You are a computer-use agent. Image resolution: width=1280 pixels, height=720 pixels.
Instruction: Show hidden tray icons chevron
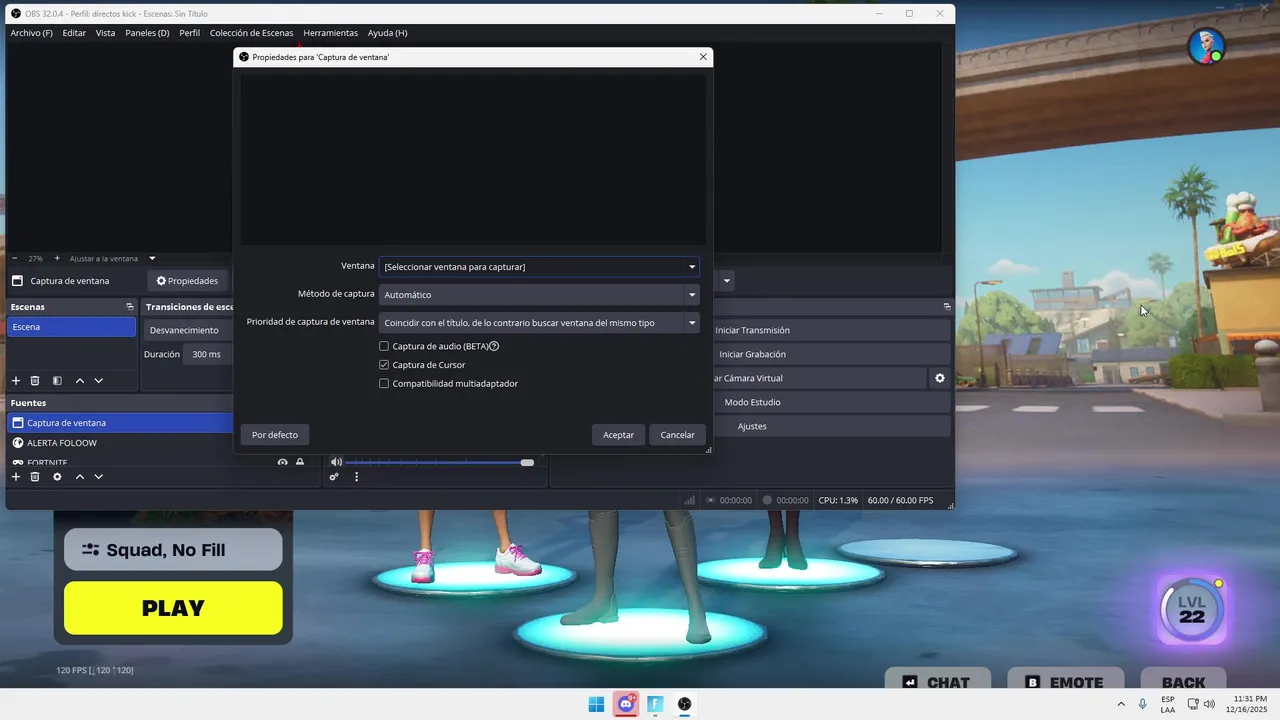pyautogui.click(x=1120, y=704)
